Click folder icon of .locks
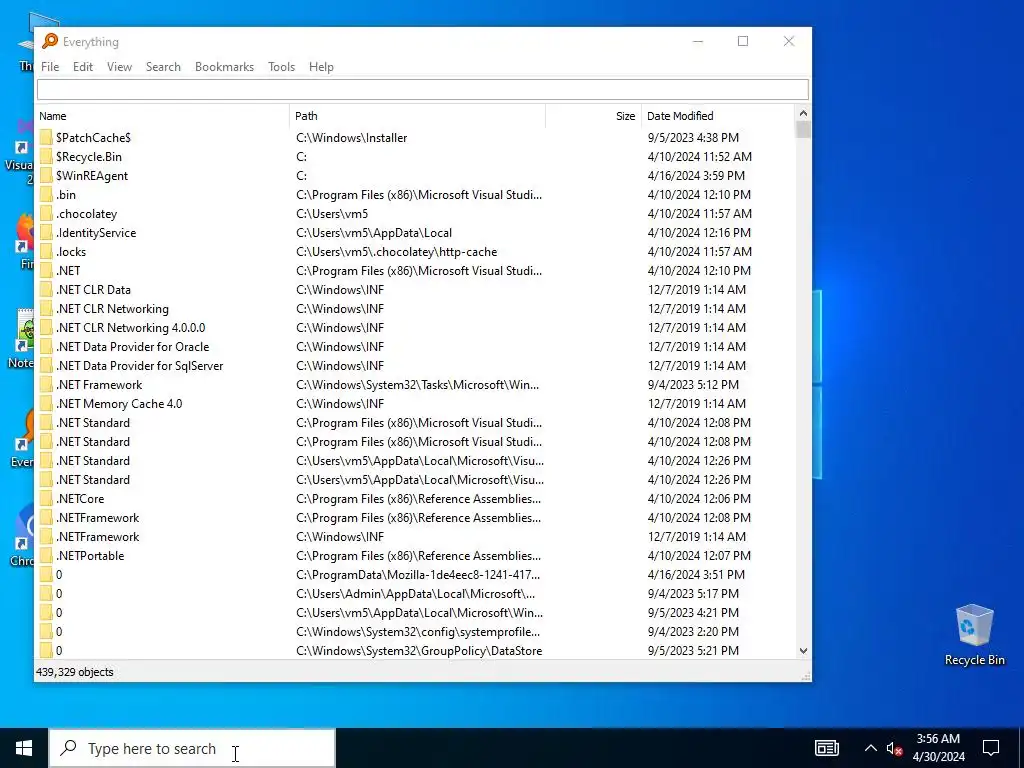This screenshot has width=1024, height=768. (46, 251)
